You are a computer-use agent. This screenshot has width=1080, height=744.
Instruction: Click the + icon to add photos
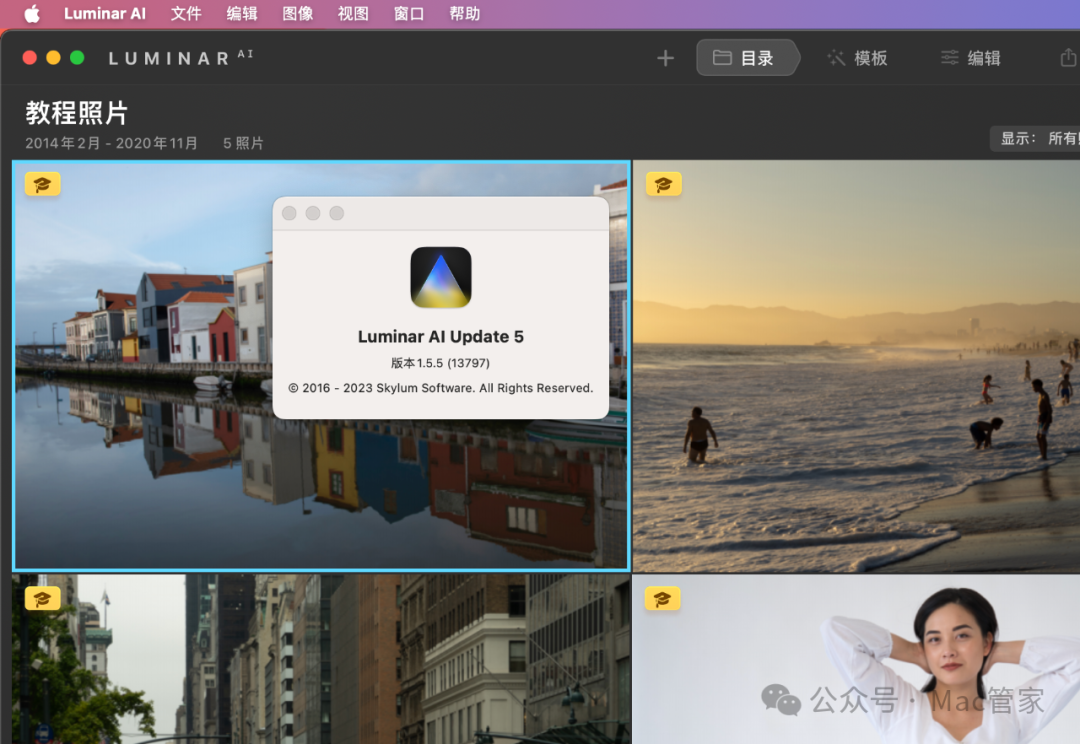click(x=664, y=57)
